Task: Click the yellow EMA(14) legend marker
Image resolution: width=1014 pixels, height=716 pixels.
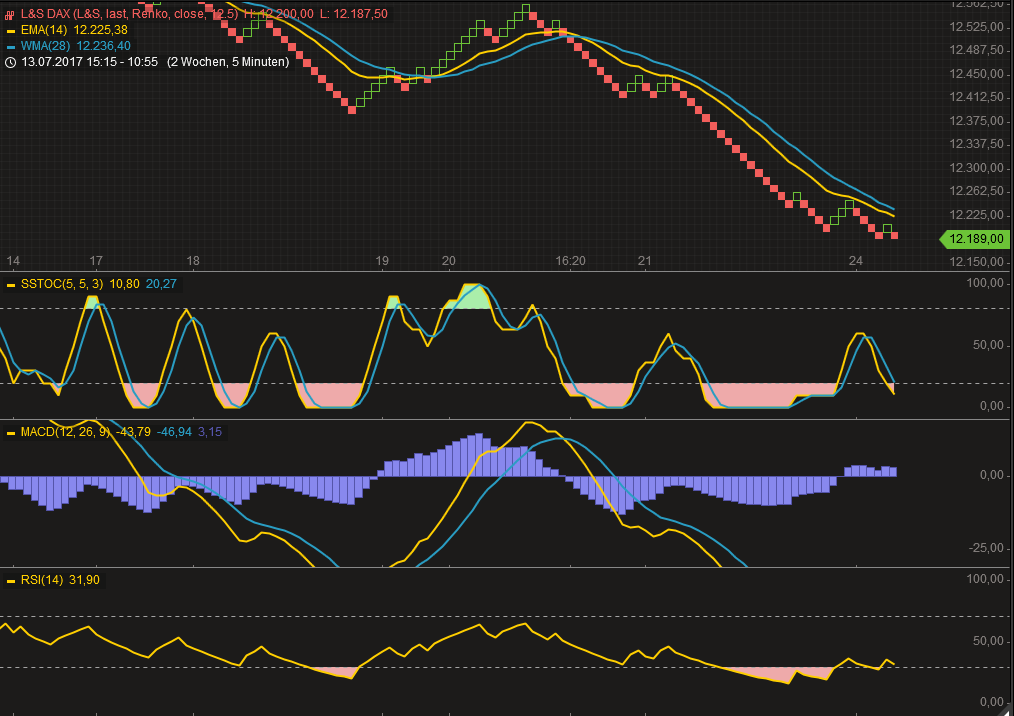Action: point(10,30)
